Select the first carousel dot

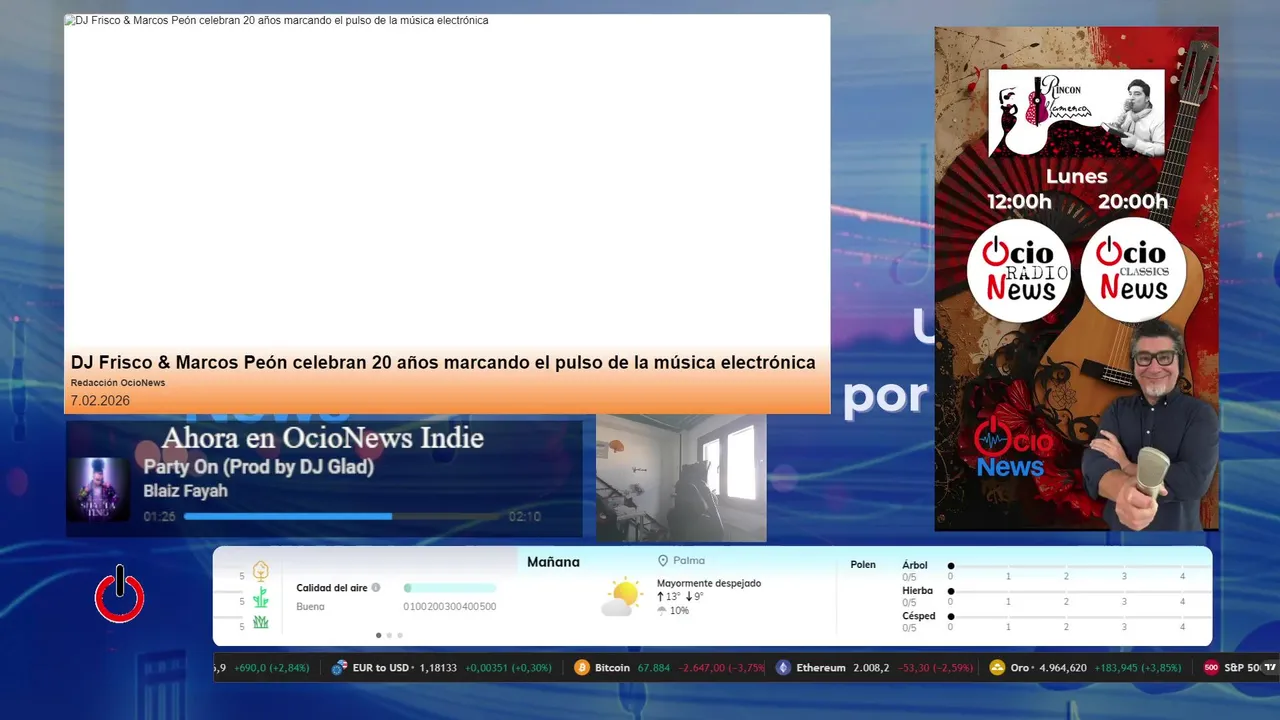coord(378,635)
